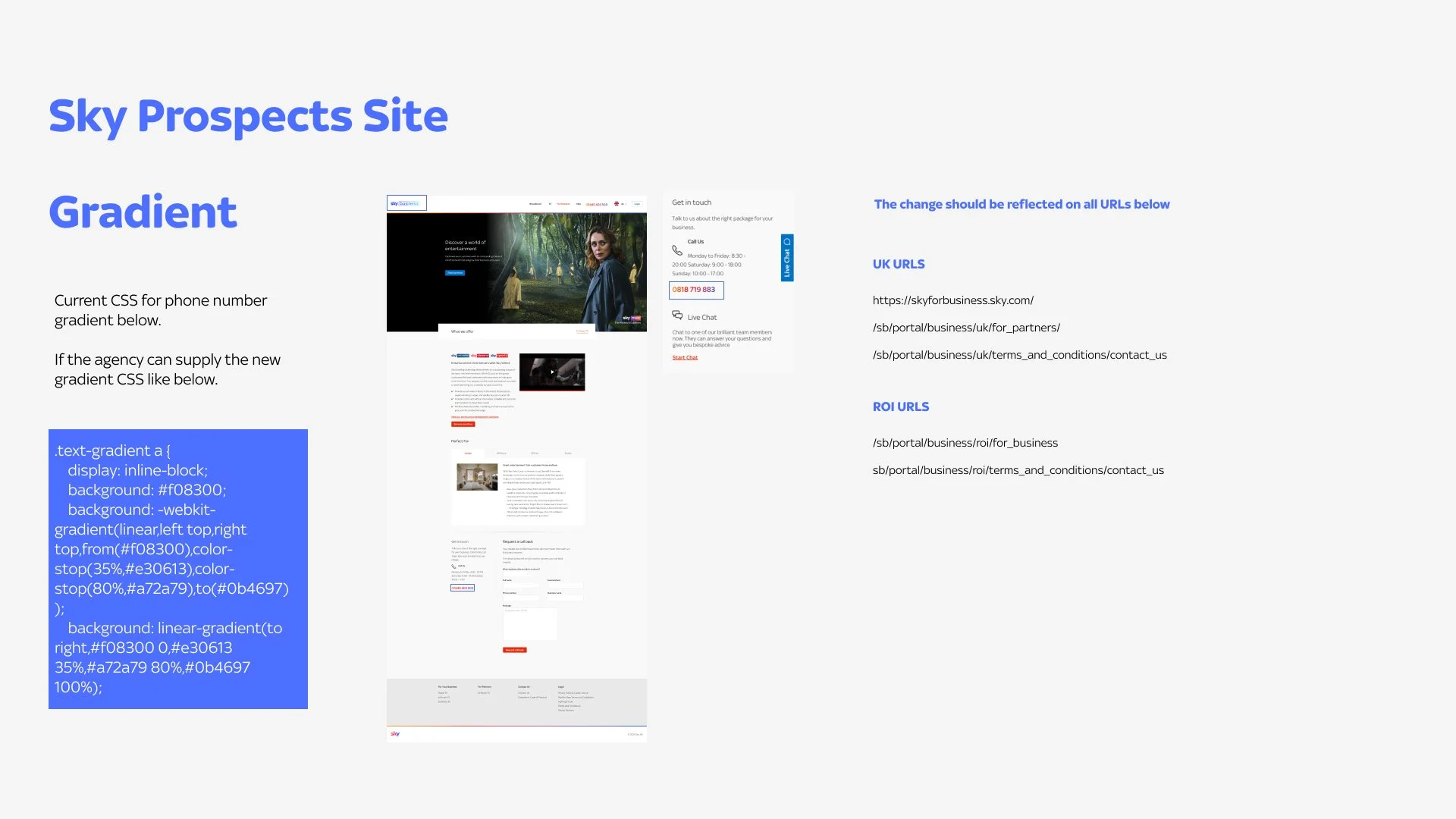
Task: Click the blue button in the hero banner
Action: [455, 273]
